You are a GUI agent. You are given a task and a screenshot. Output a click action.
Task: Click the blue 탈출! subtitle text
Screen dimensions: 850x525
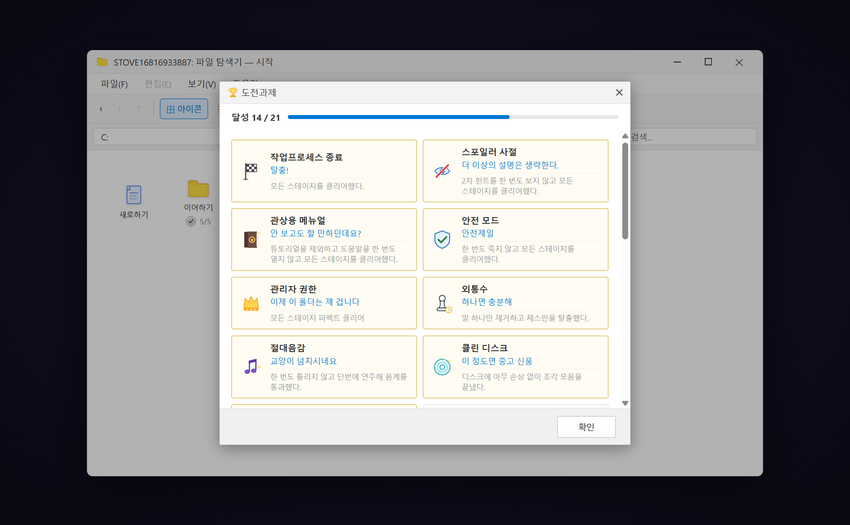[x=279, y=170]
